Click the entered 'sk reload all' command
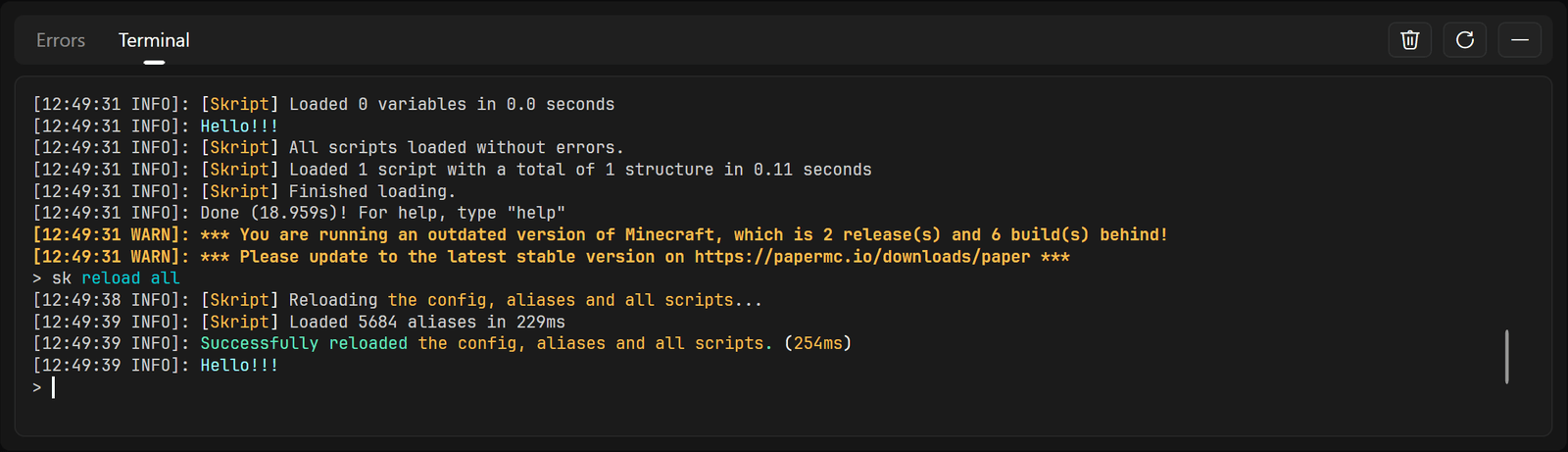Screen dimensions: 1568x452 coord(116,278)
